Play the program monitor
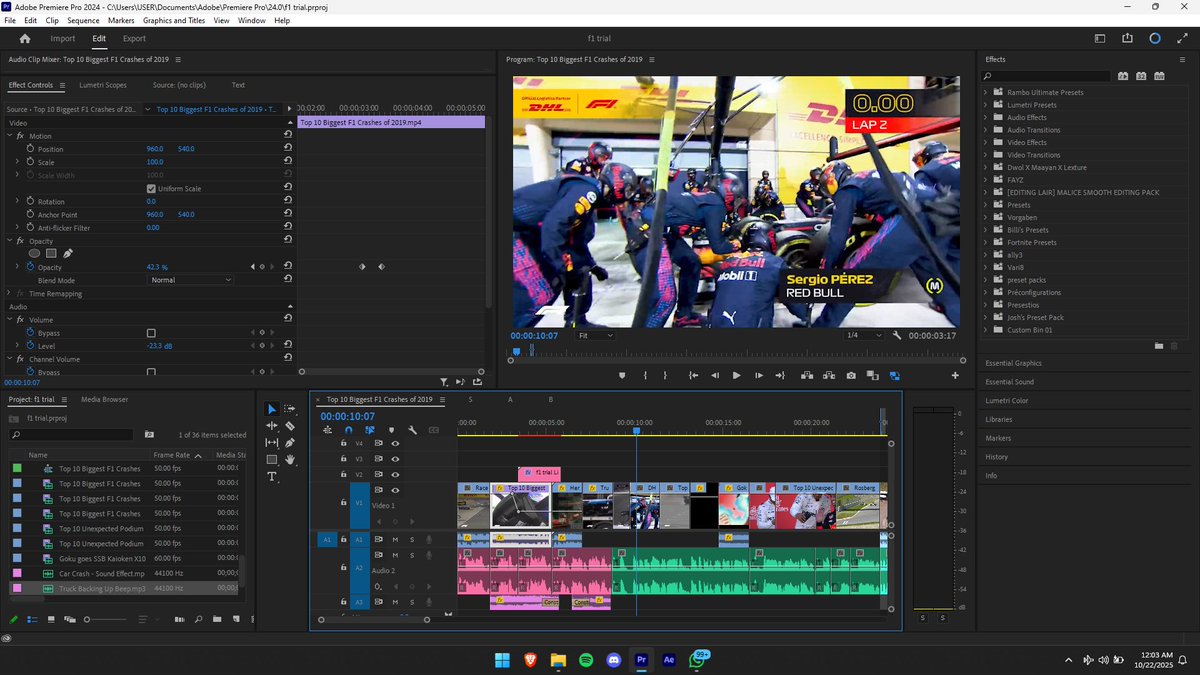The width and height of the screenshot is (1200, 675). point(737,375)
